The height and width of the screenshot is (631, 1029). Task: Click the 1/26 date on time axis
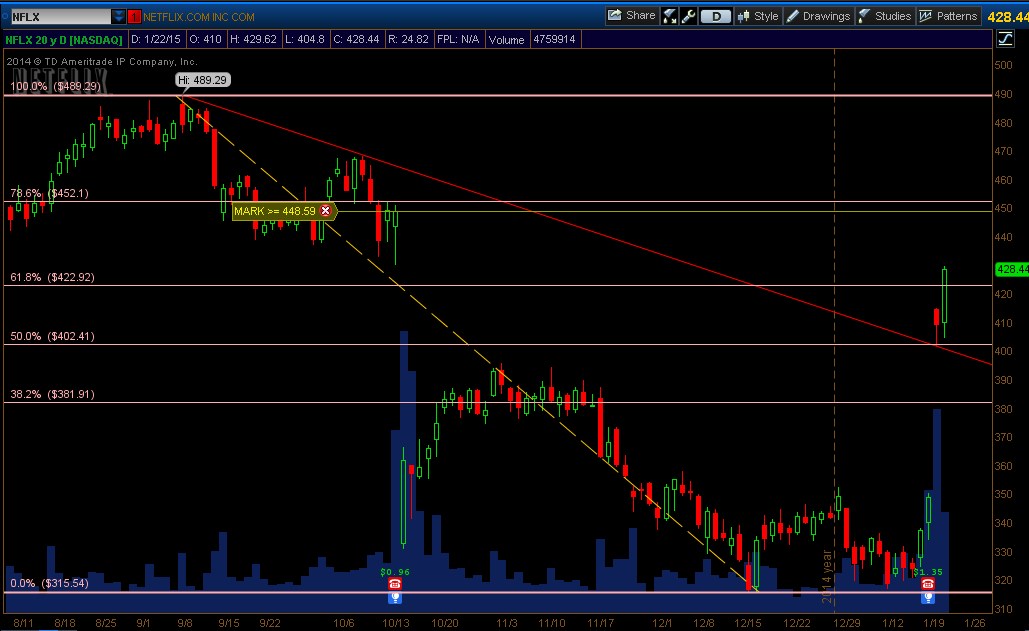pos(975,622)
